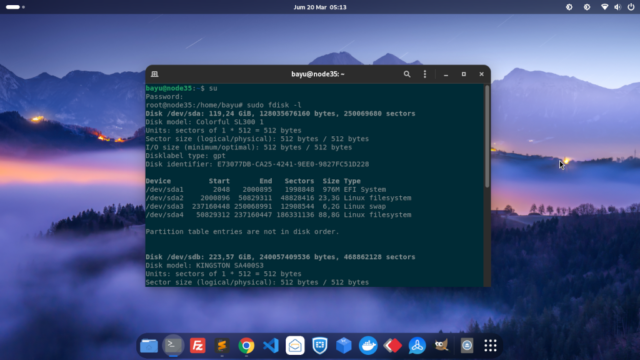640x360 pixels.
Task: Click 'Partition table entries are not in disk order' text
Action: click(x=242, y=231)
